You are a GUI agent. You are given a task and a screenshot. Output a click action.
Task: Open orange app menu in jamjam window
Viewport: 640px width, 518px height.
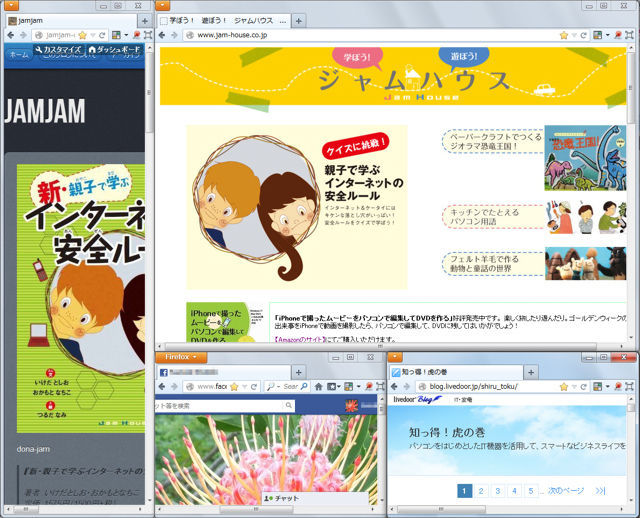point(11,5)
